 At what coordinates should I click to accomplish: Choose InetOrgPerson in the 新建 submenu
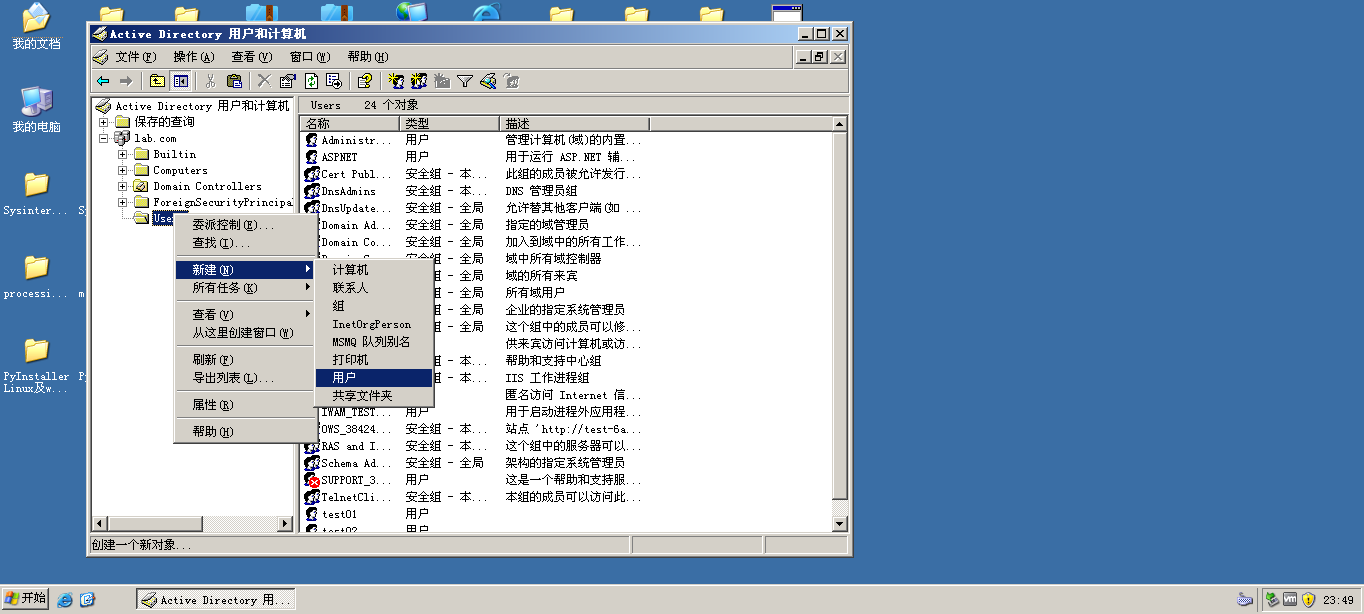coord(374,324)
